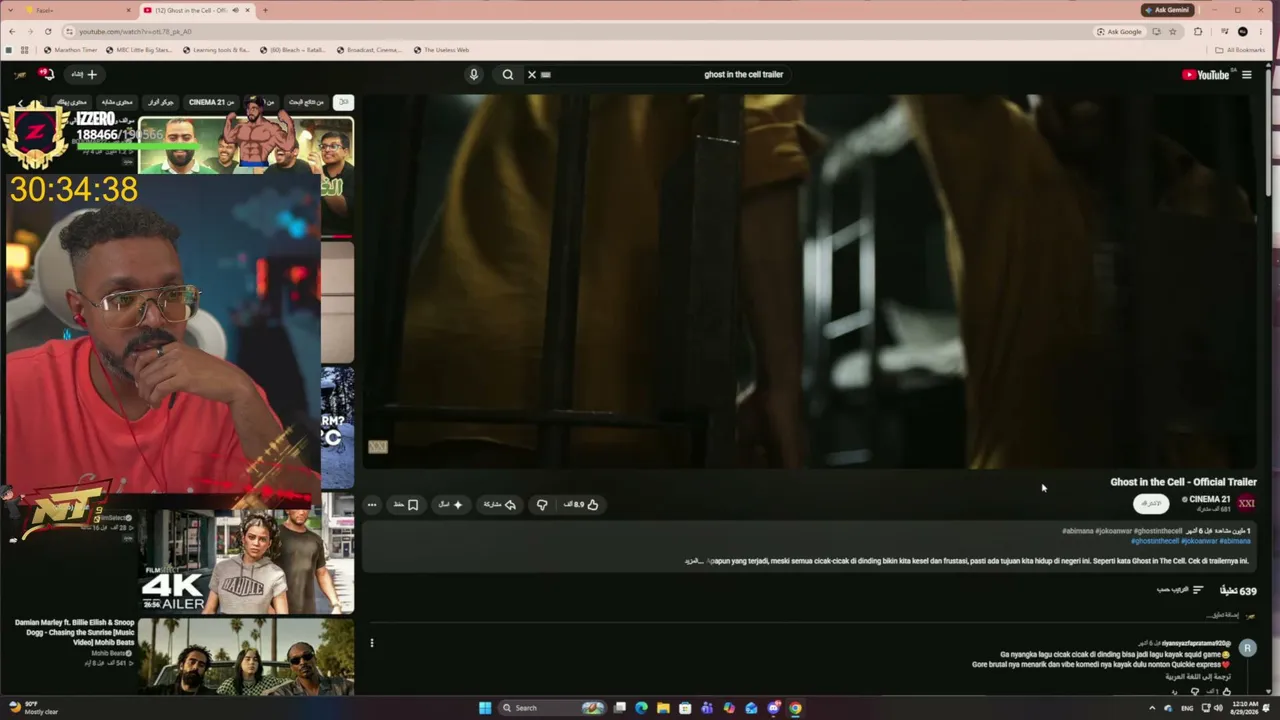The height and width of the screenshot is (720, 1280).
Task: Click the YouTube logo to go home
Action: point(1205,74)
